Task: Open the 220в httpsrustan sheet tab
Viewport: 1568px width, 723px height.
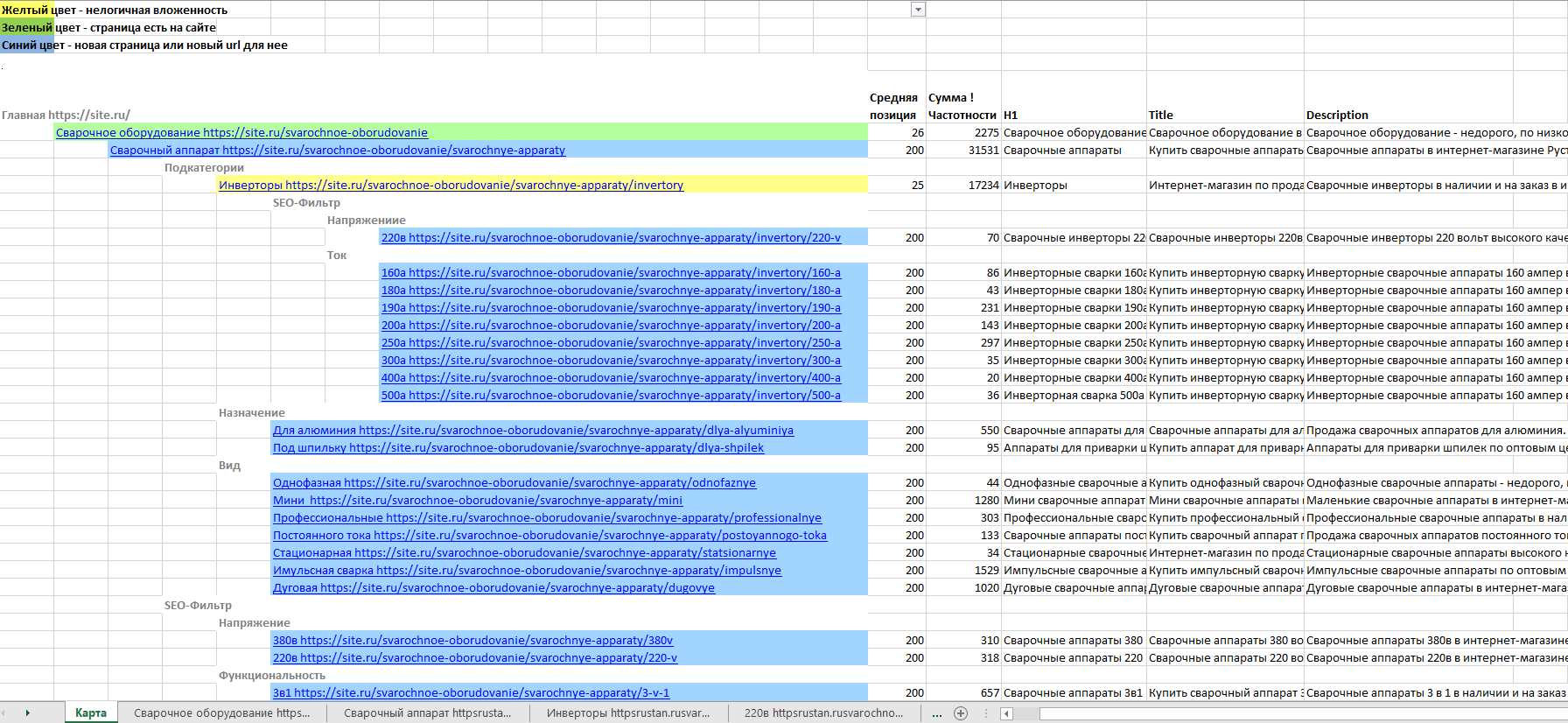Action: 823,713
